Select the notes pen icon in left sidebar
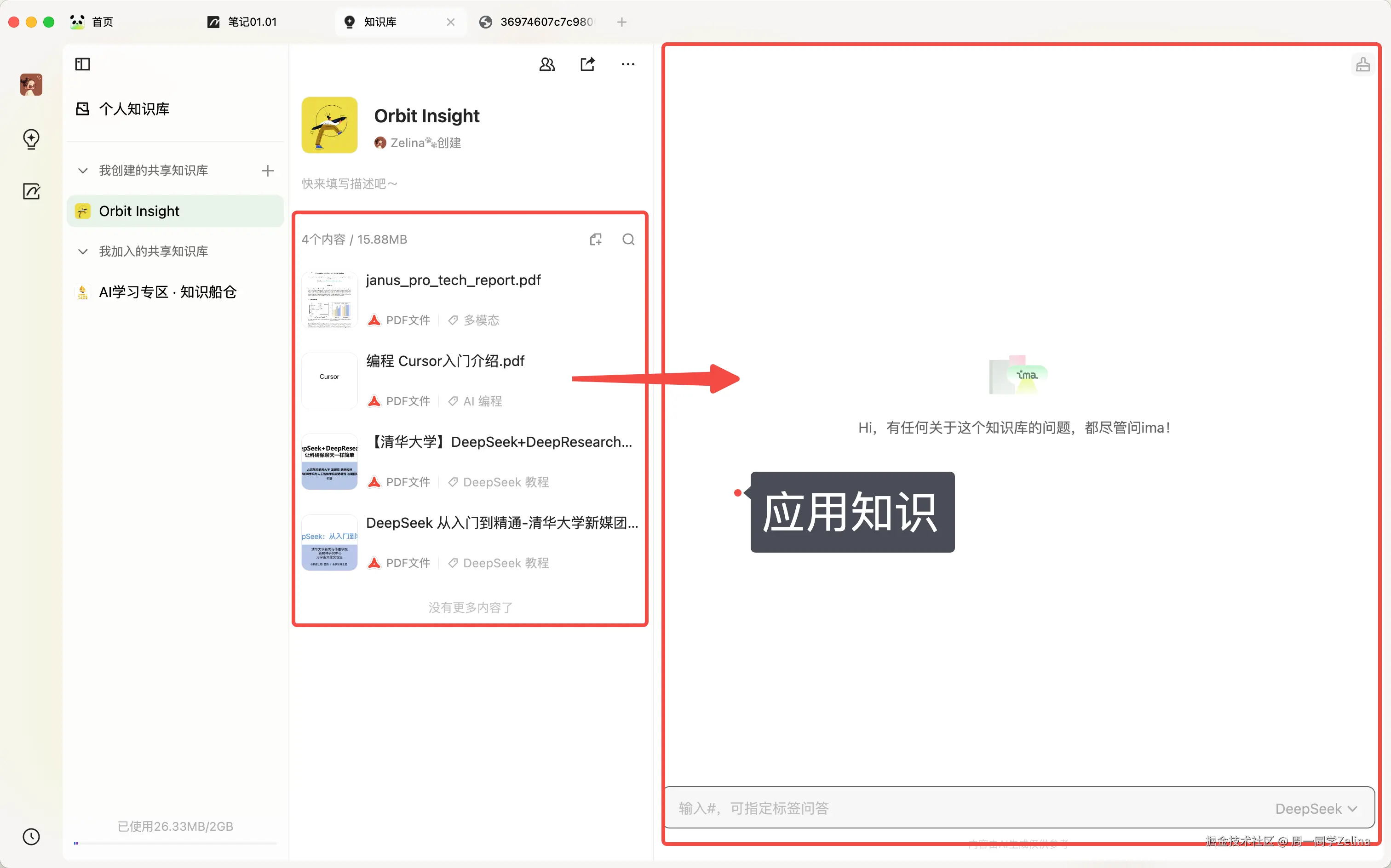The height and width of the screenshot is (868, 1391). (x=31, y=191)
